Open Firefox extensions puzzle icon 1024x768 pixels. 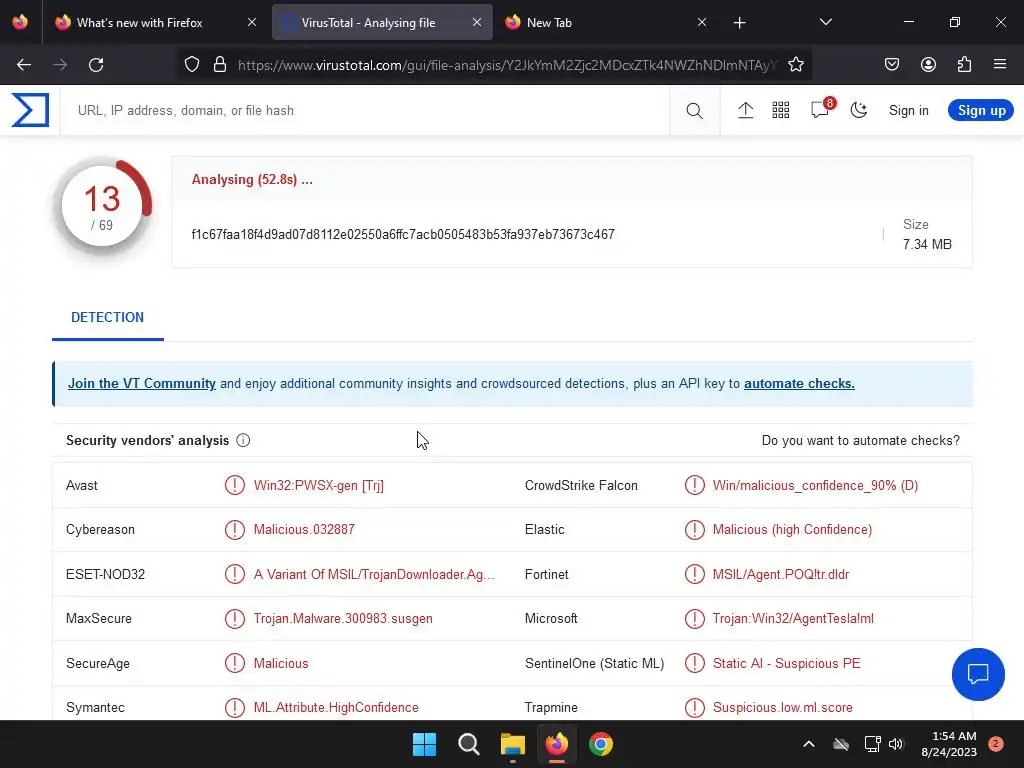[x=964, y=65]
